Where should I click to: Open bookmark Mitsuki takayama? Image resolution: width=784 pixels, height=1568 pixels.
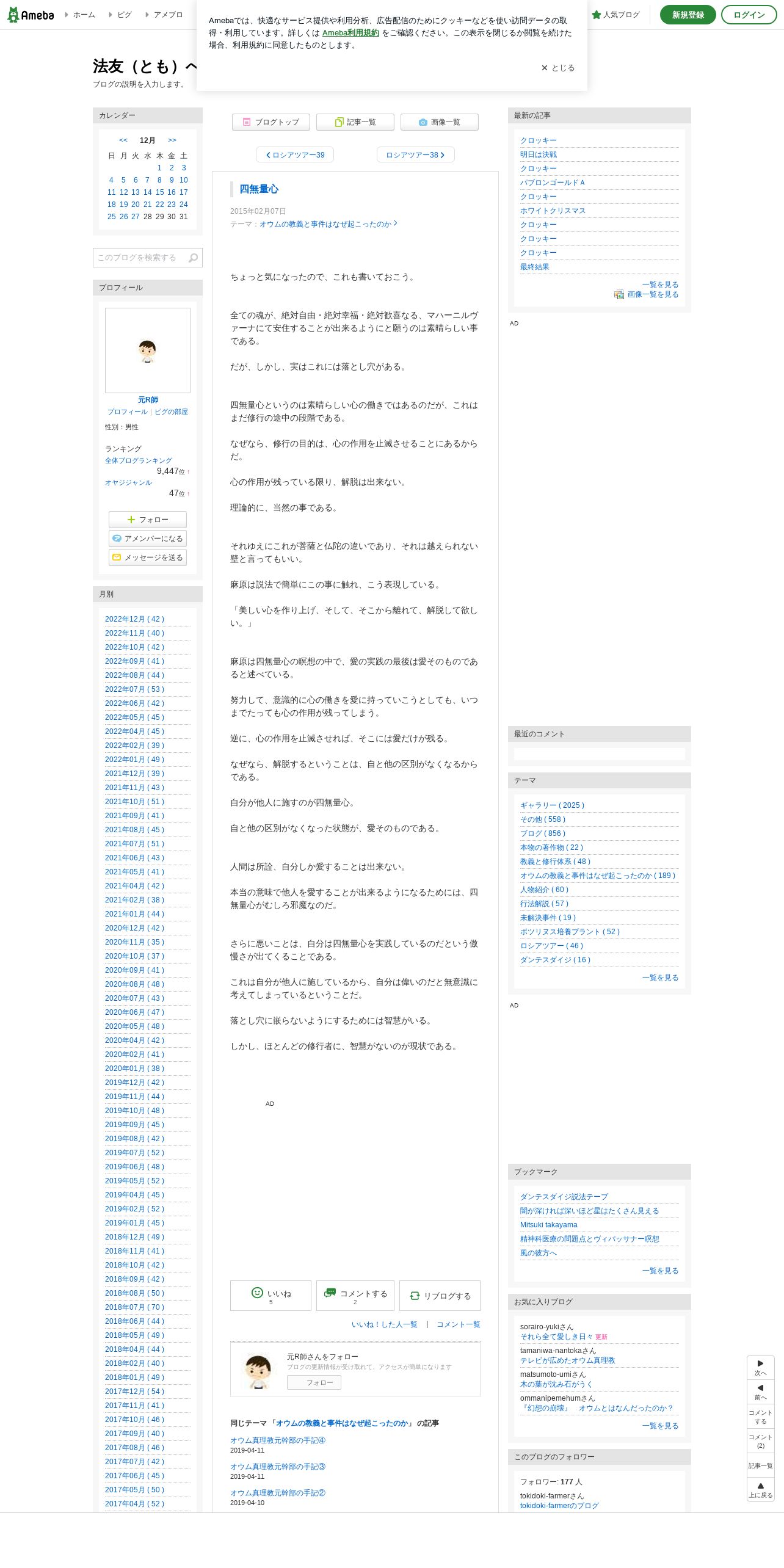pos(549,1225)
